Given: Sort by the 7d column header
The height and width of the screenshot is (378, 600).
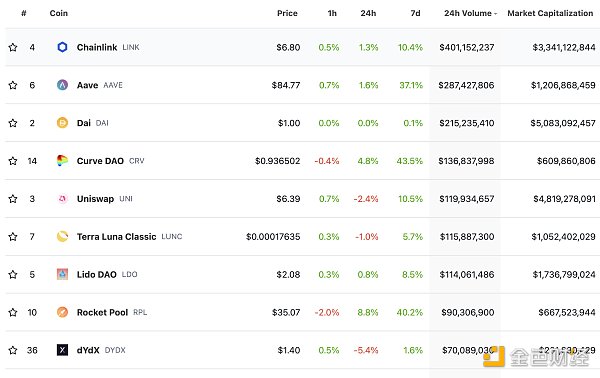Looking at the screenshot, I should 416,13.
